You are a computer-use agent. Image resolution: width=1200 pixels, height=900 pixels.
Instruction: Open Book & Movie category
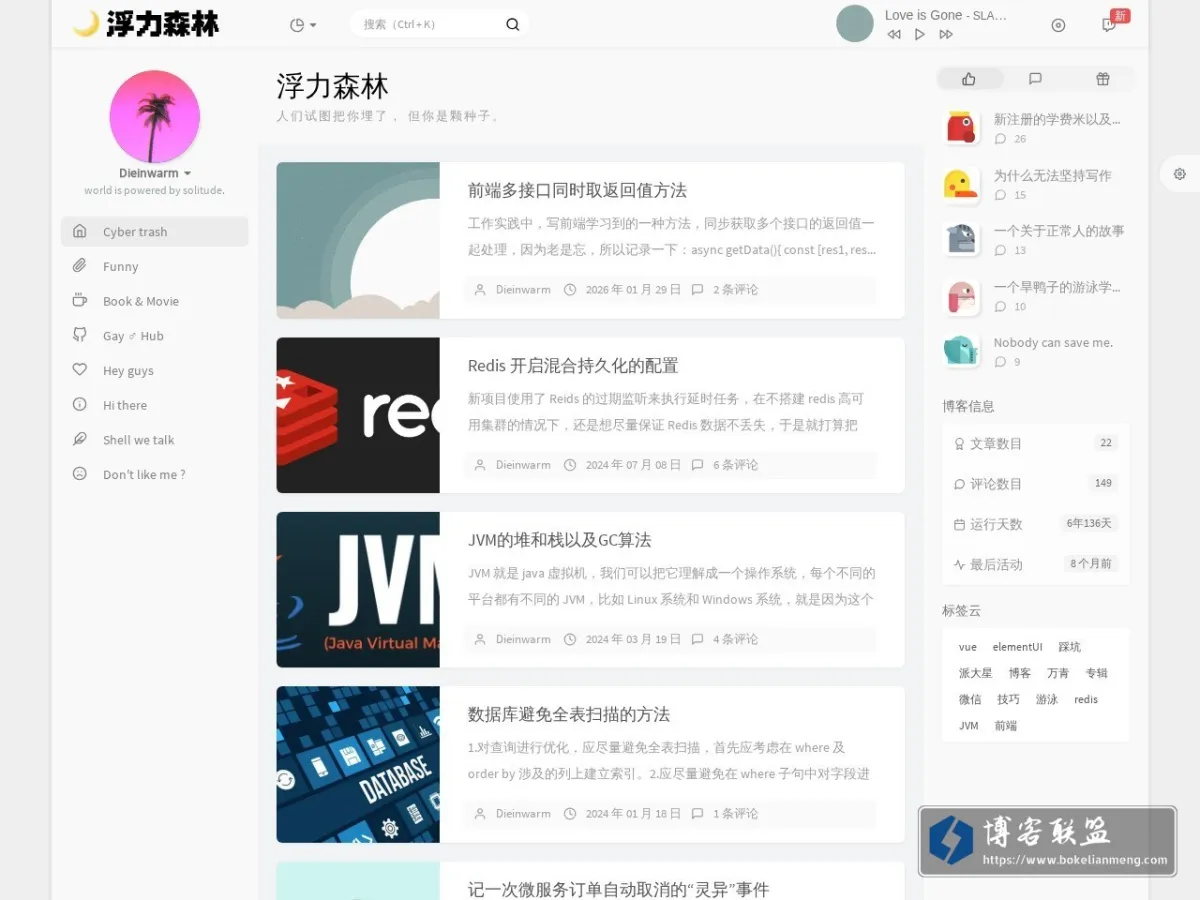(x=155, y=301)
